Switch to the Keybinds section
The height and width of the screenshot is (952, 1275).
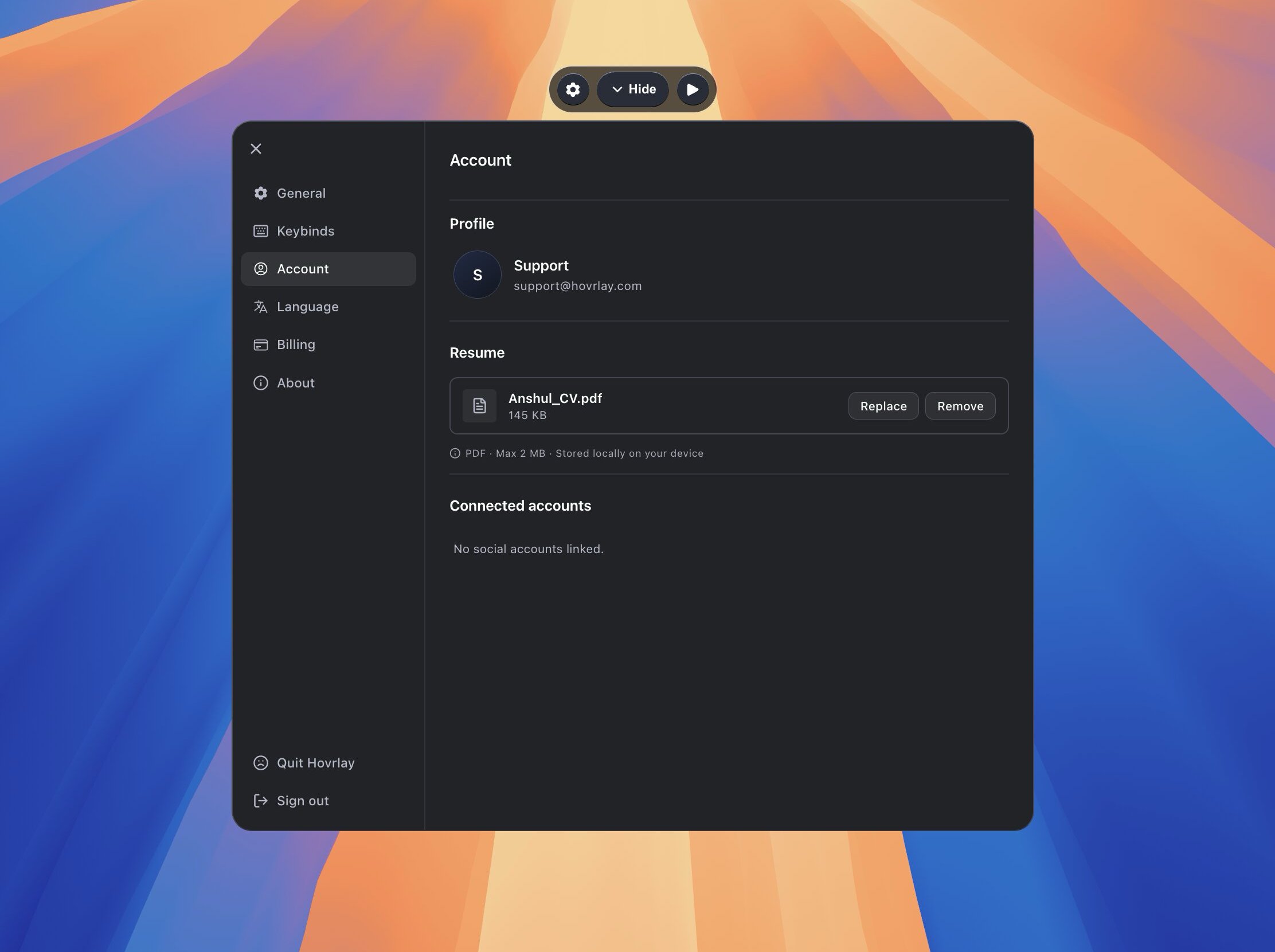(x=328, y=231)
